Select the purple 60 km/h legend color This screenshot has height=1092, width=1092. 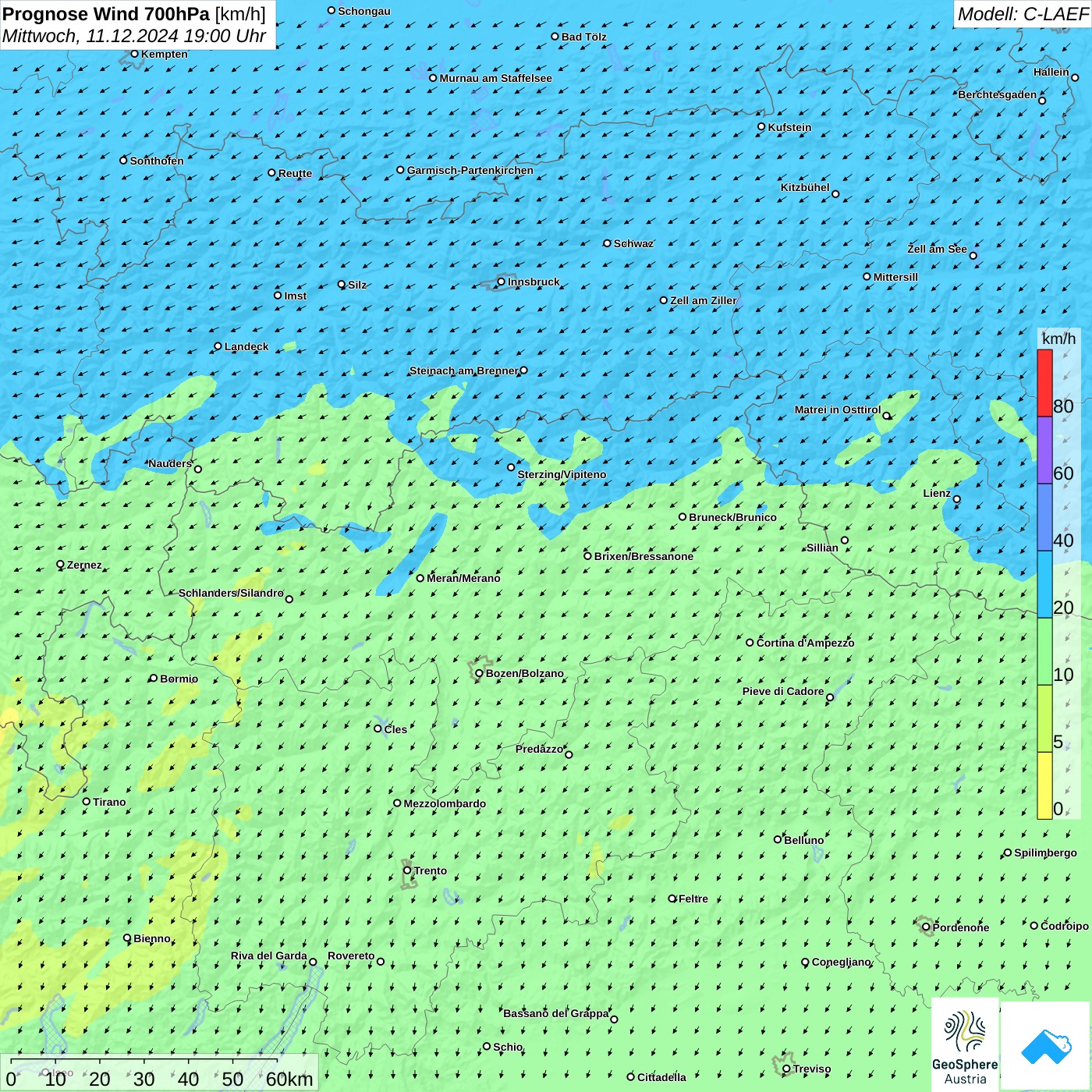coord(1044,451)
